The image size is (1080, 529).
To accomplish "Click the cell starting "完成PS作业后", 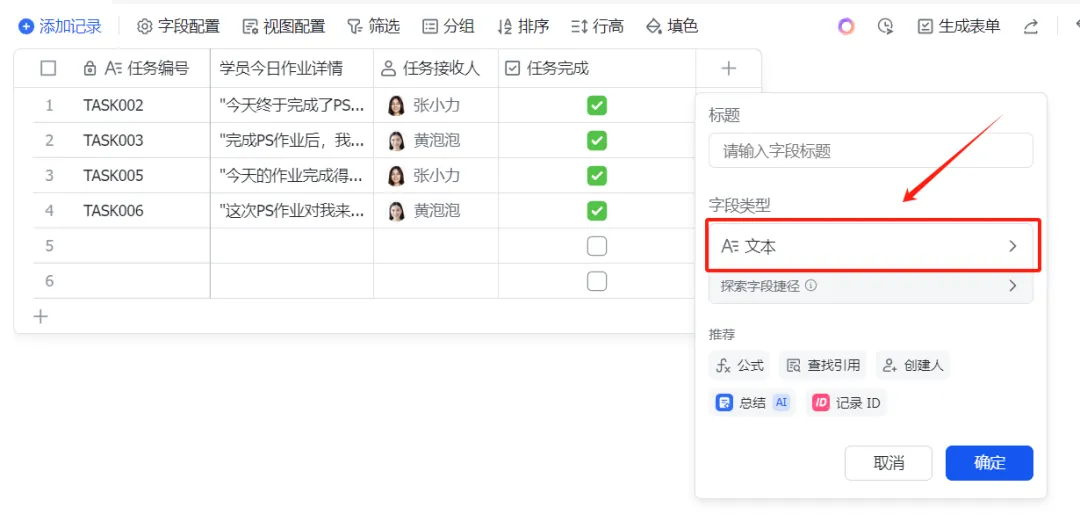I will (x=292, y=141).
